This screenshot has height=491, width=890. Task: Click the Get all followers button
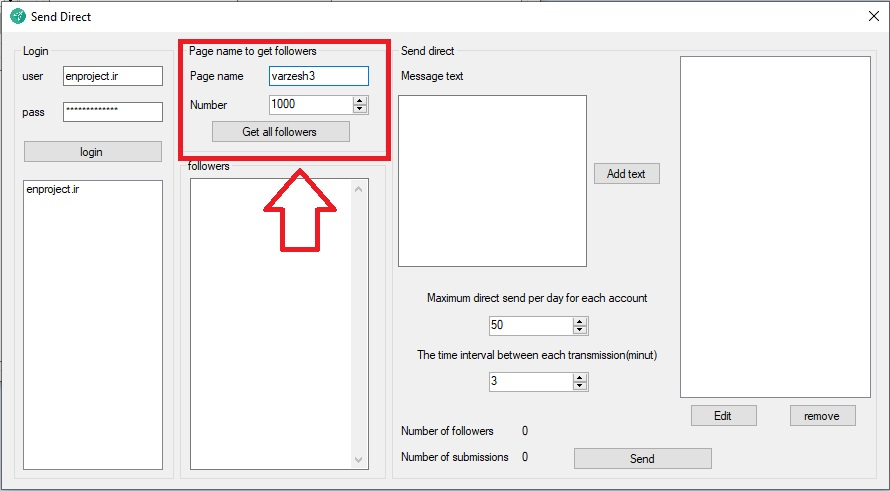click(280, 132)
